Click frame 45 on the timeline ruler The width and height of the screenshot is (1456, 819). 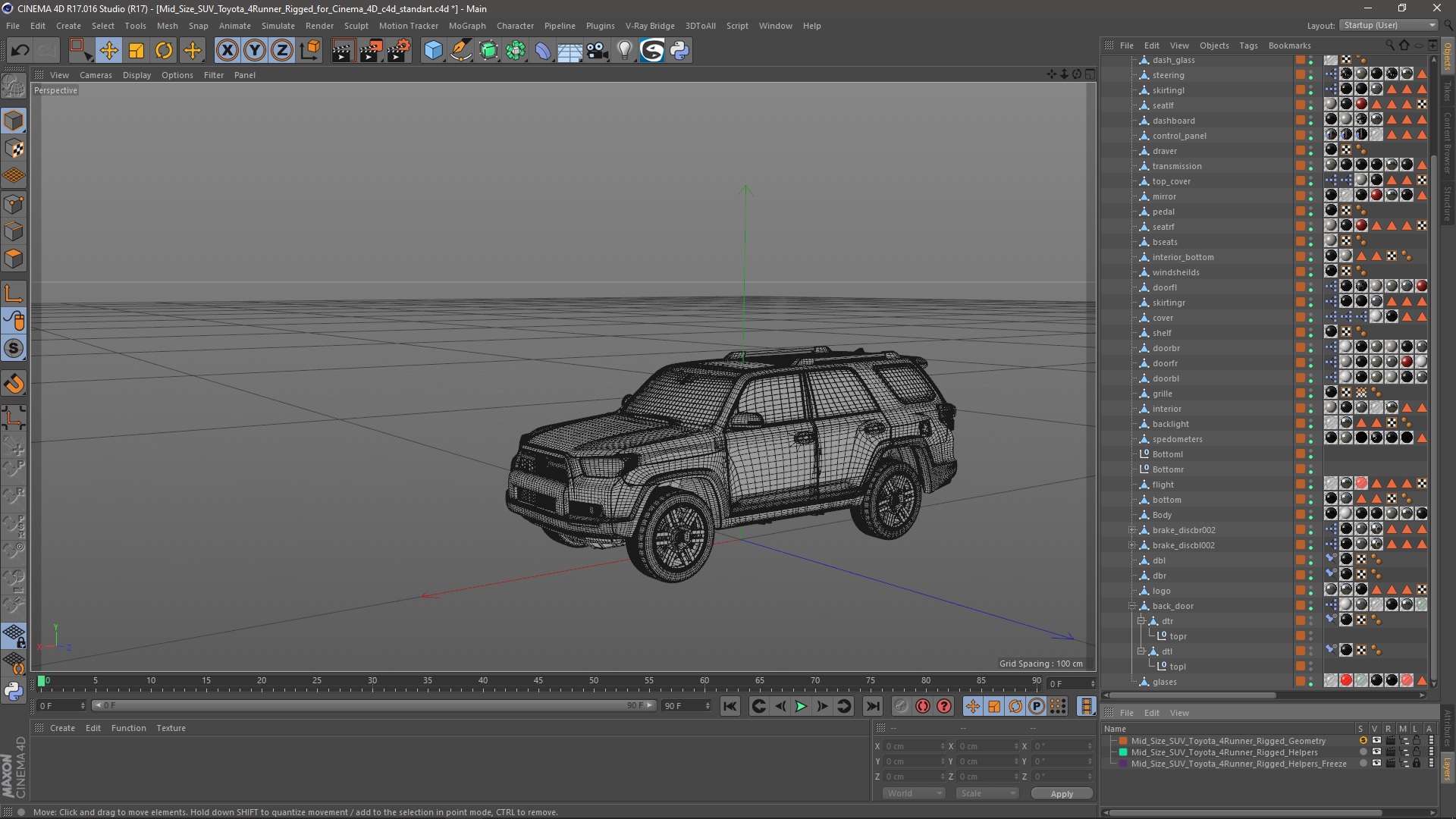point(538,681)
